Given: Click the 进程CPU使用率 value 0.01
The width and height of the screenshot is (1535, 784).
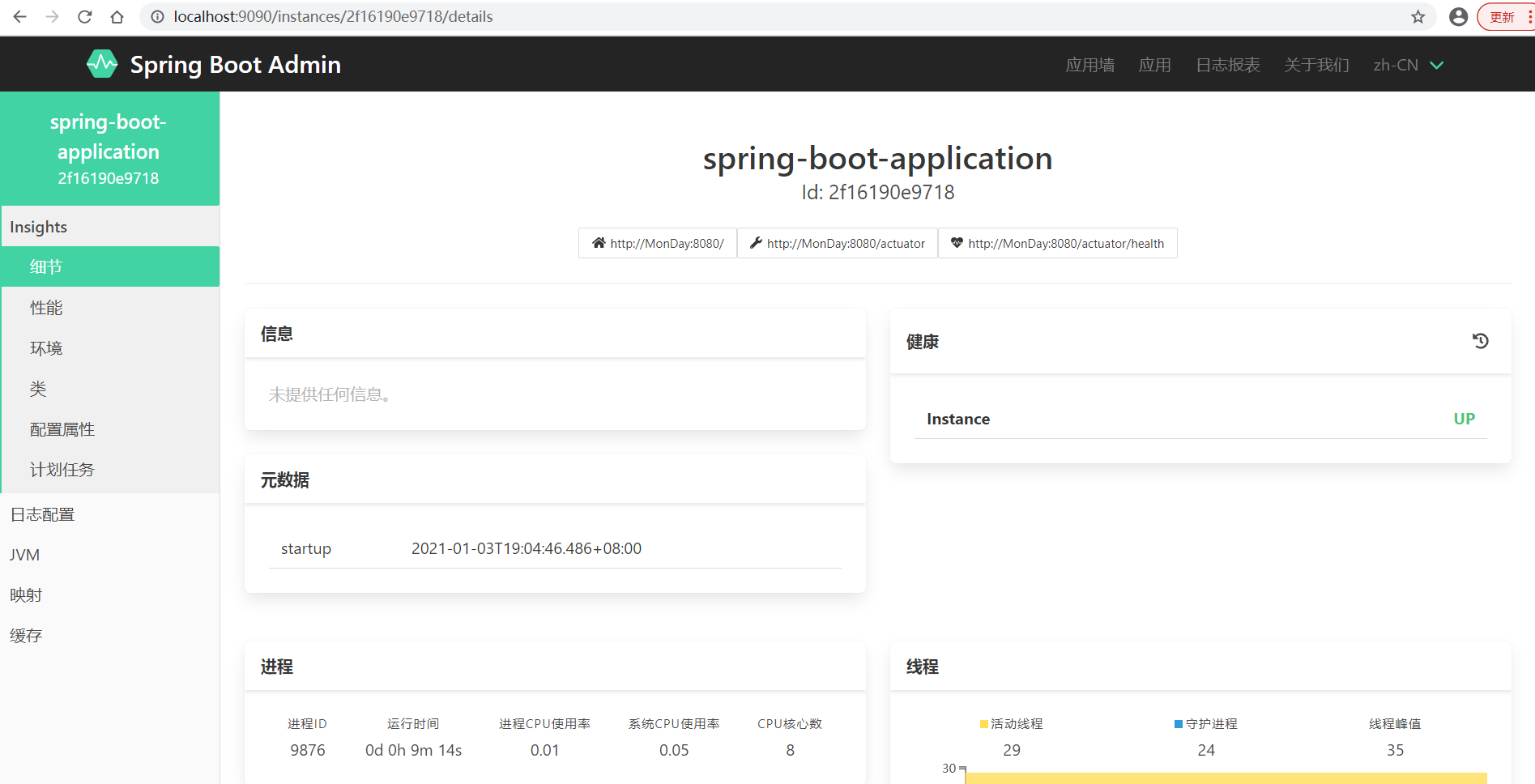Looking at the screenshot, I should coord(544,750).
